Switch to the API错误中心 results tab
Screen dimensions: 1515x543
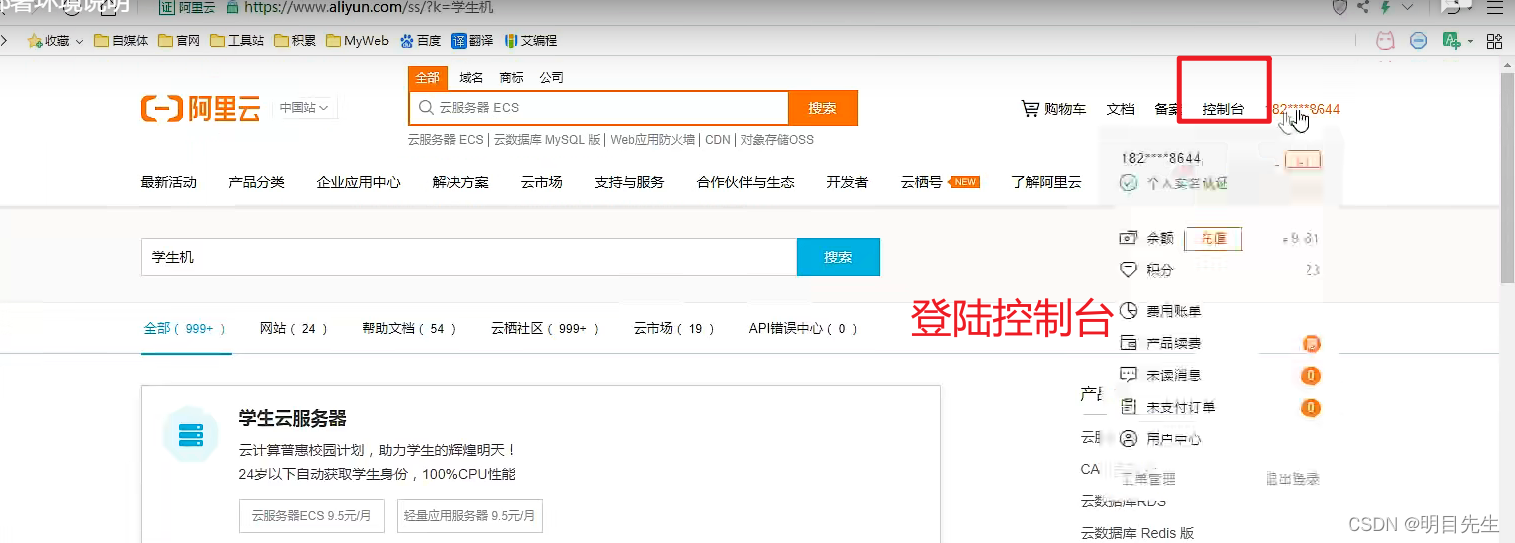(803, 328)
